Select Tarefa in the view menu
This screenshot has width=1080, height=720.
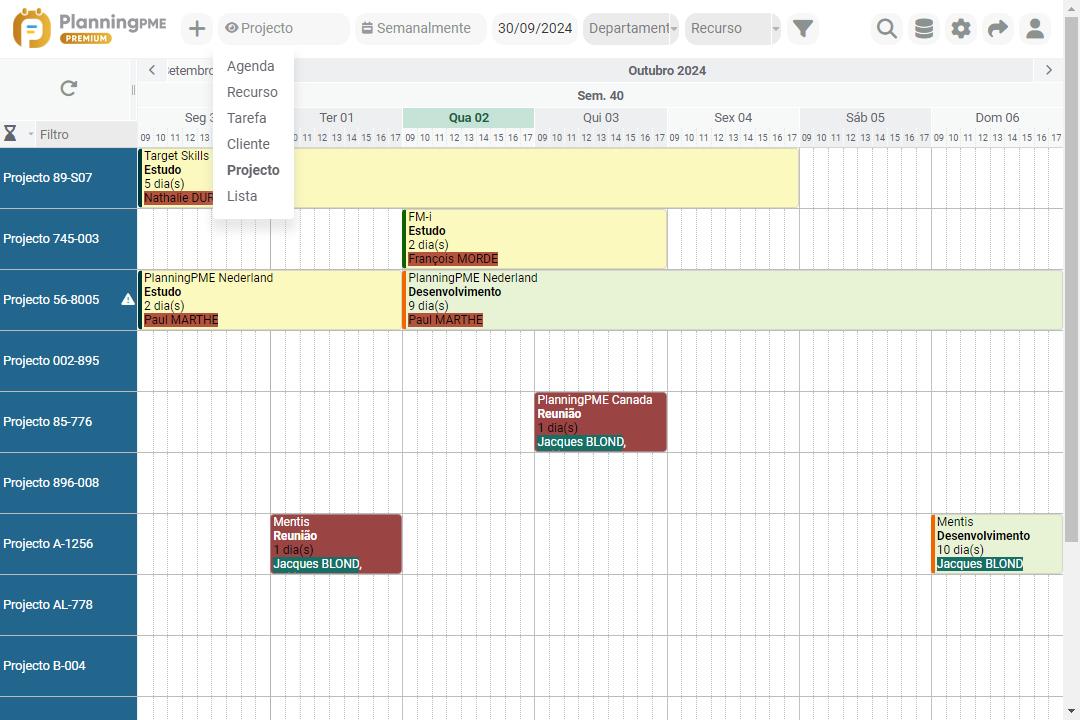tap(247, 119)
